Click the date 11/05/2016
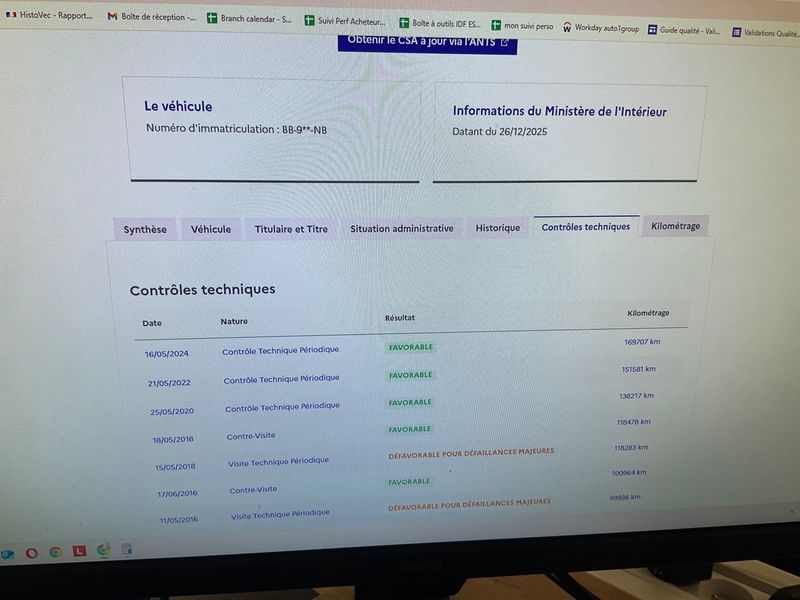 coord(179,520)
